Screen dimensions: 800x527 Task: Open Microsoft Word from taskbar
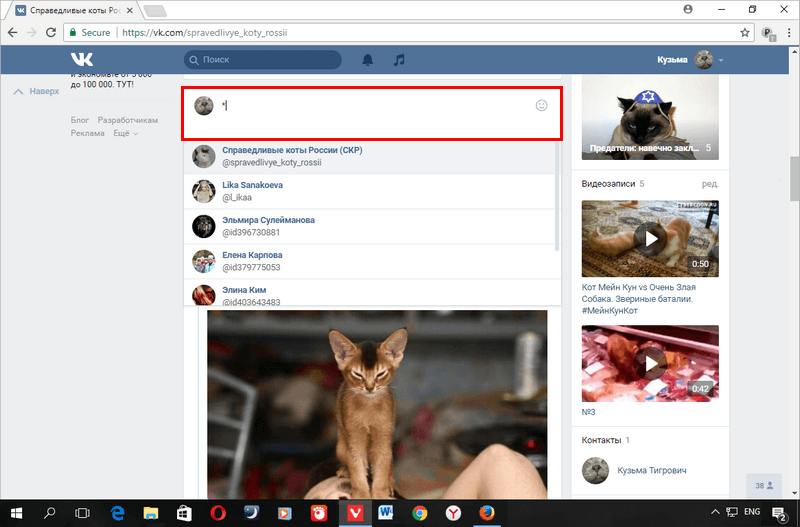point(386,513)
